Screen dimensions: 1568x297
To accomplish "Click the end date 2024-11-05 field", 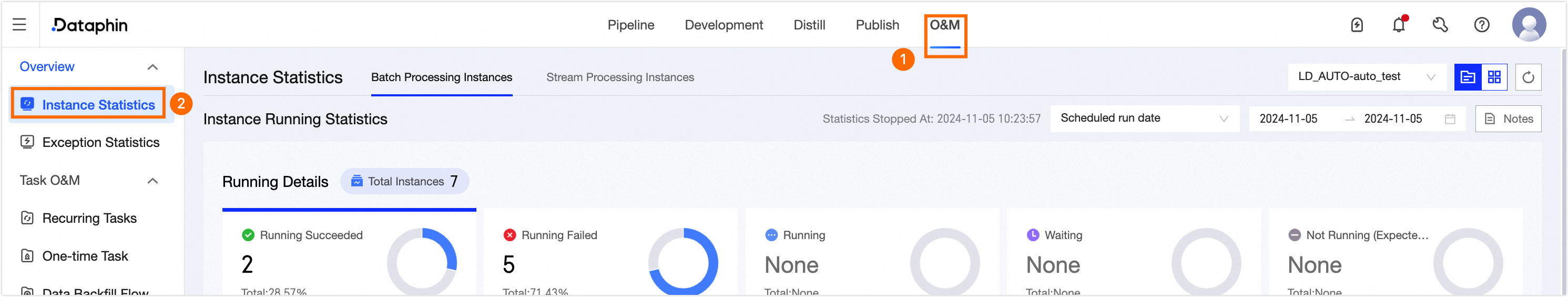I will coord(1393,119).
